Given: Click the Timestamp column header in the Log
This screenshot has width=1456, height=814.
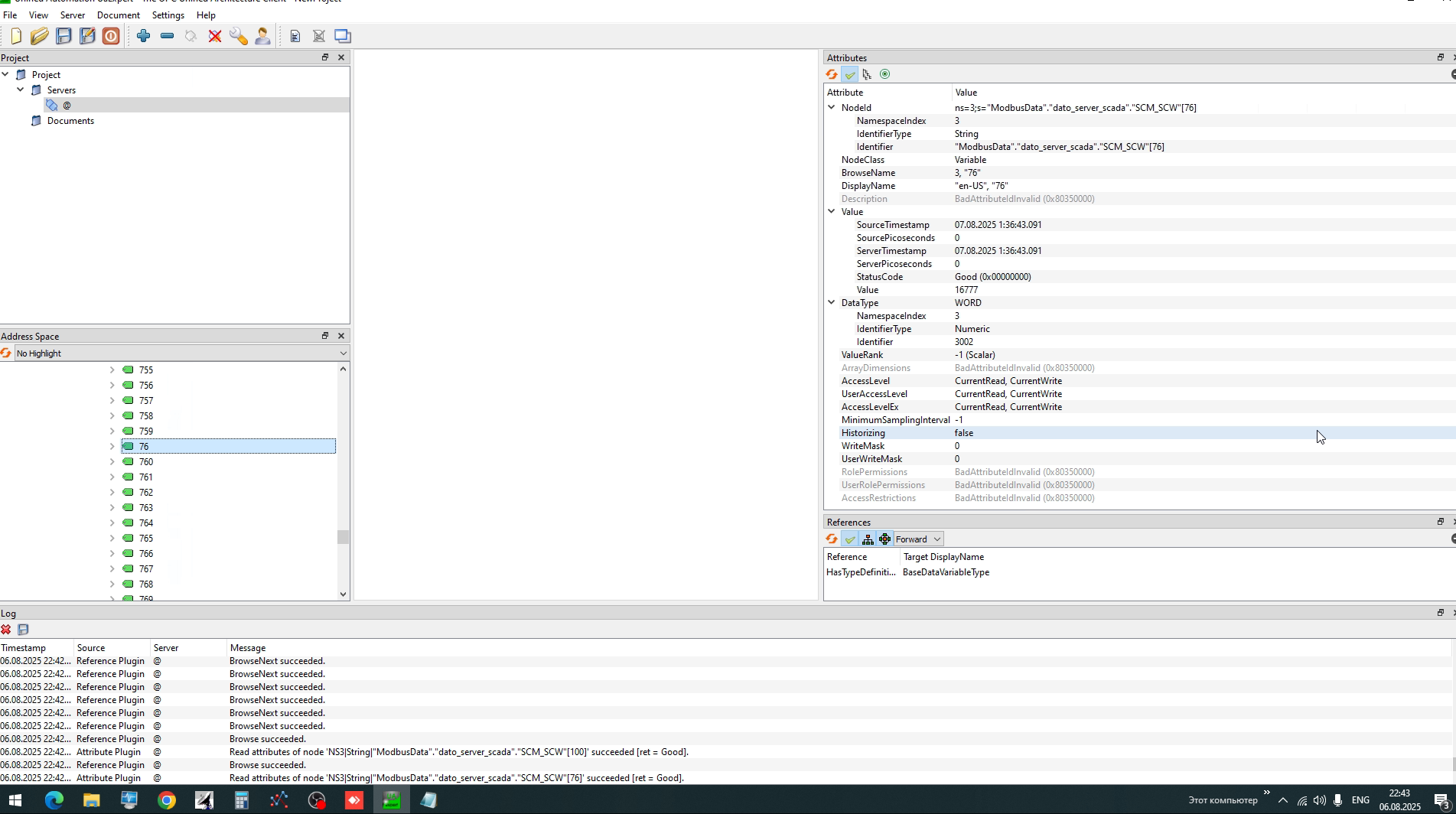Looking at the screenshot, I should tap(23, 648).
